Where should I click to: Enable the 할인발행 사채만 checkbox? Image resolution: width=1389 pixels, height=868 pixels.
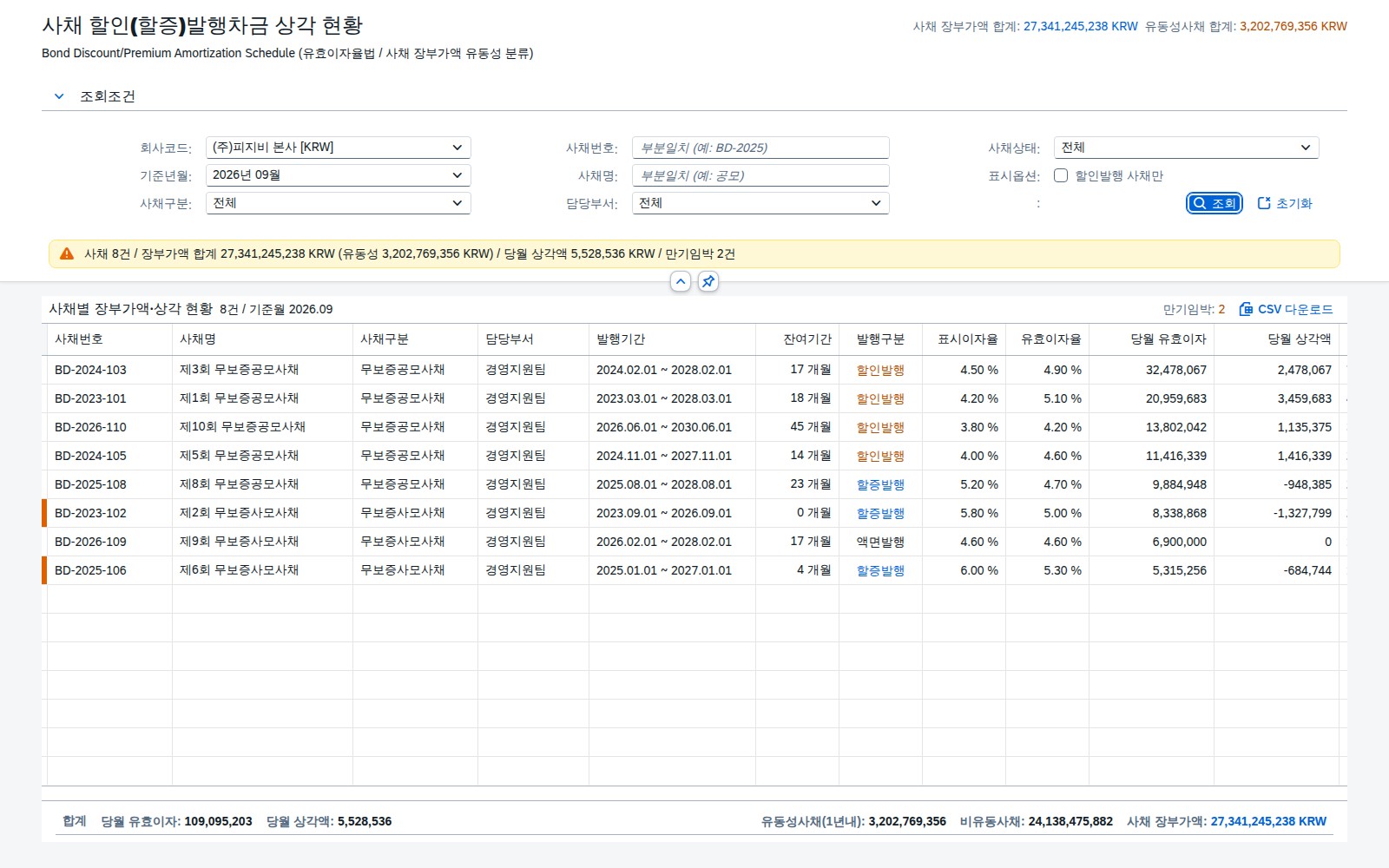(1061, 175)
